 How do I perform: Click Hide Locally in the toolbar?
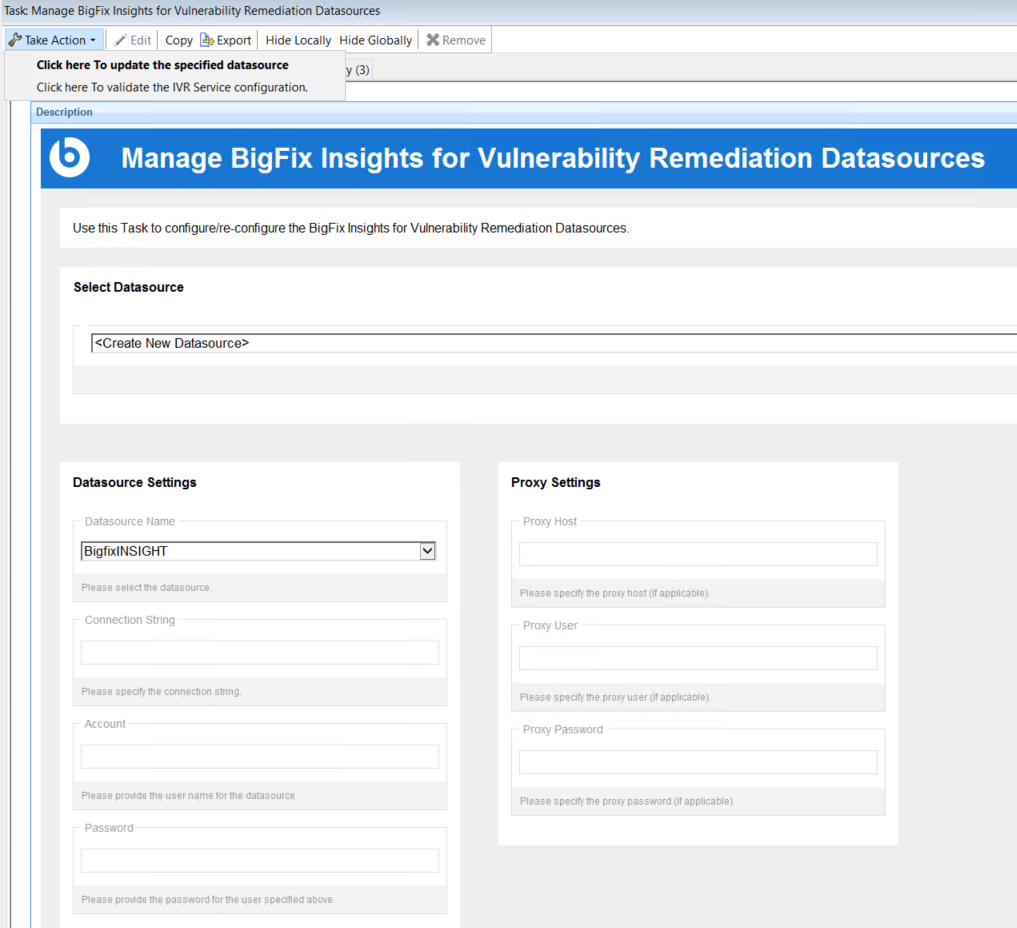(298, 40)
